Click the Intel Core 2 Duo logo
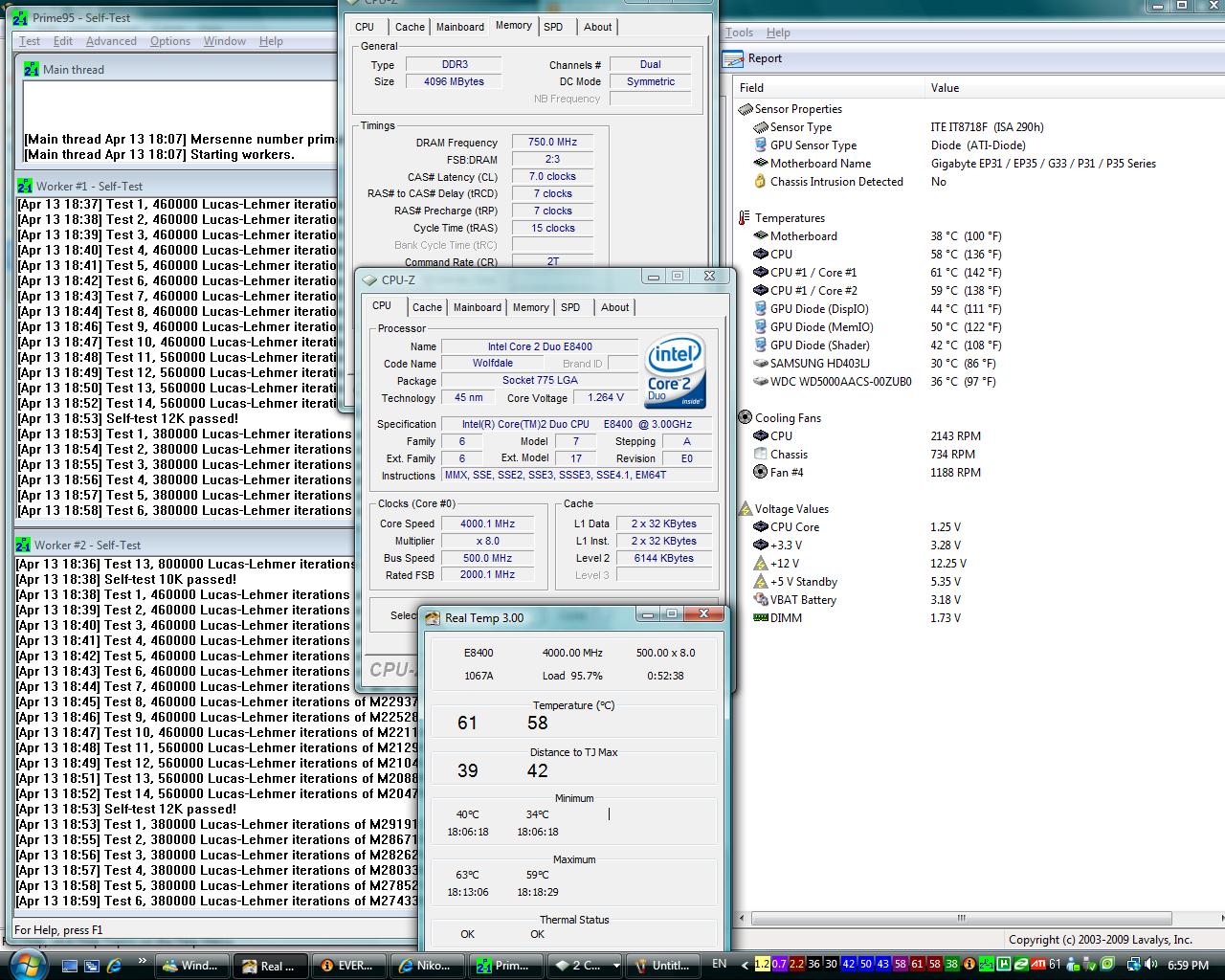Image resolution: width=1225 pixels, height=980 pixels. (x=676, y=370)
